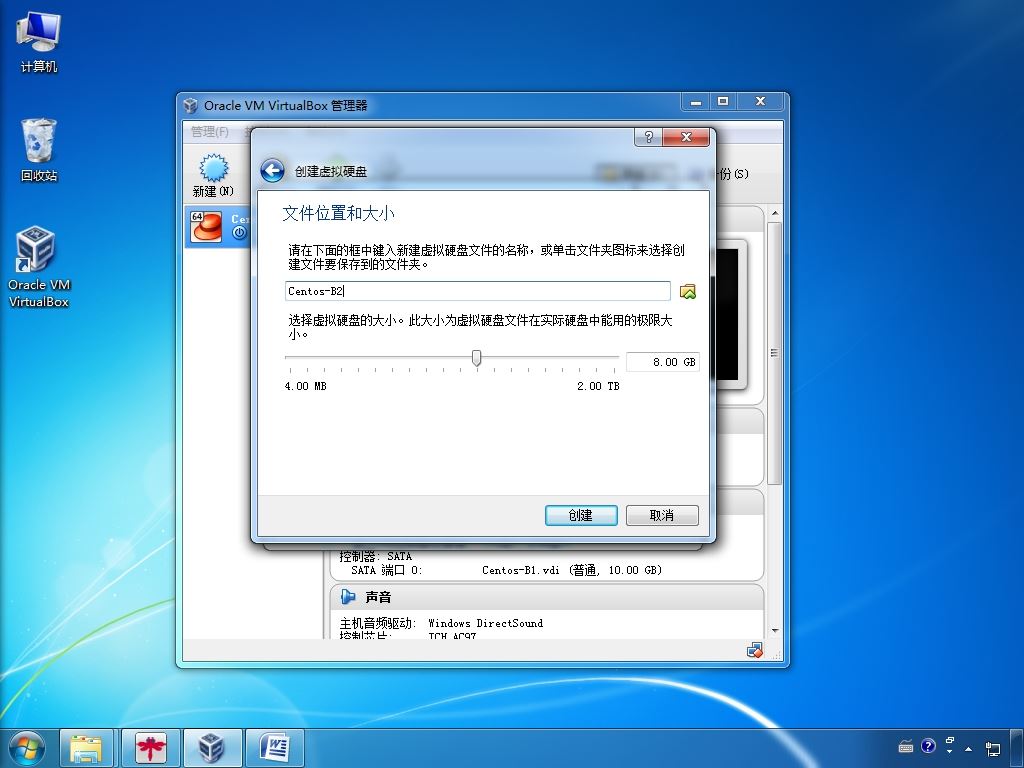This screenshot has height=768, width=1024.
Task: Open Microsoft Word from the taskbar
Action: [x=274, y=748]
